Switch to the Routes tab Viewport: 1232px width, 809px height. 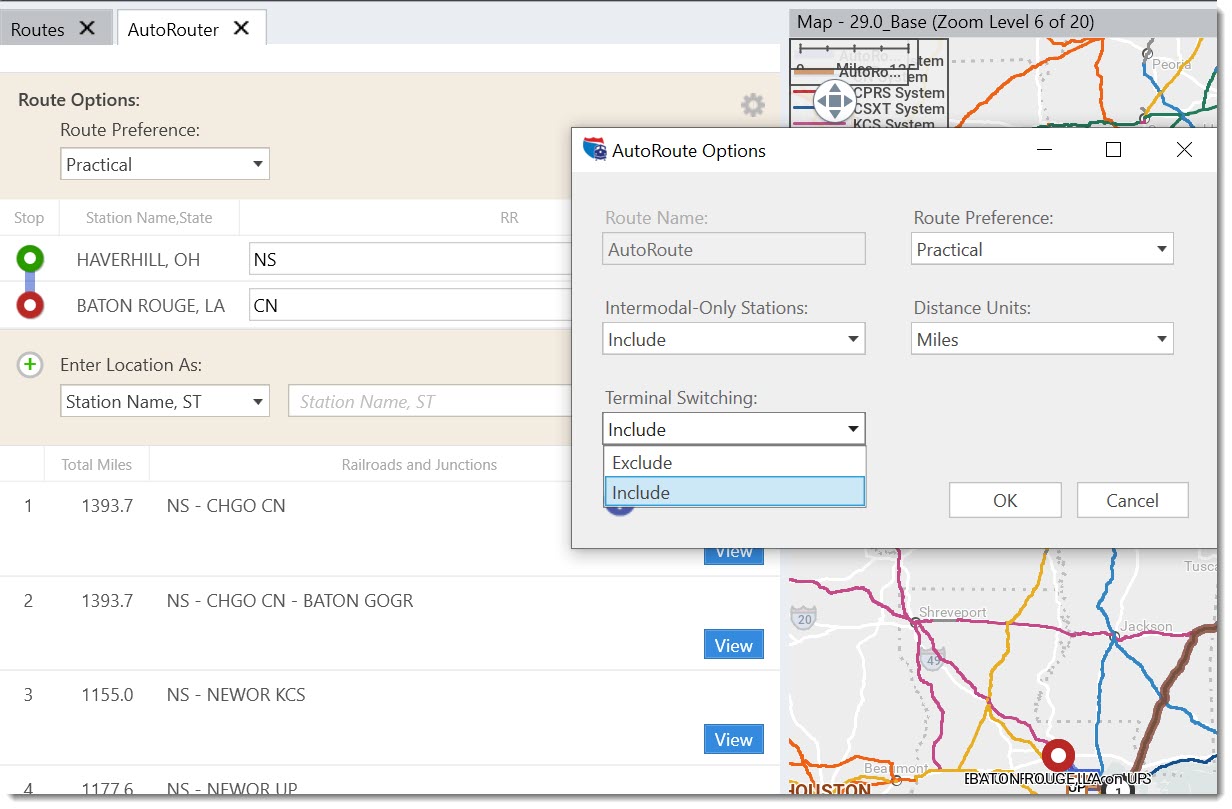[38, 30]
